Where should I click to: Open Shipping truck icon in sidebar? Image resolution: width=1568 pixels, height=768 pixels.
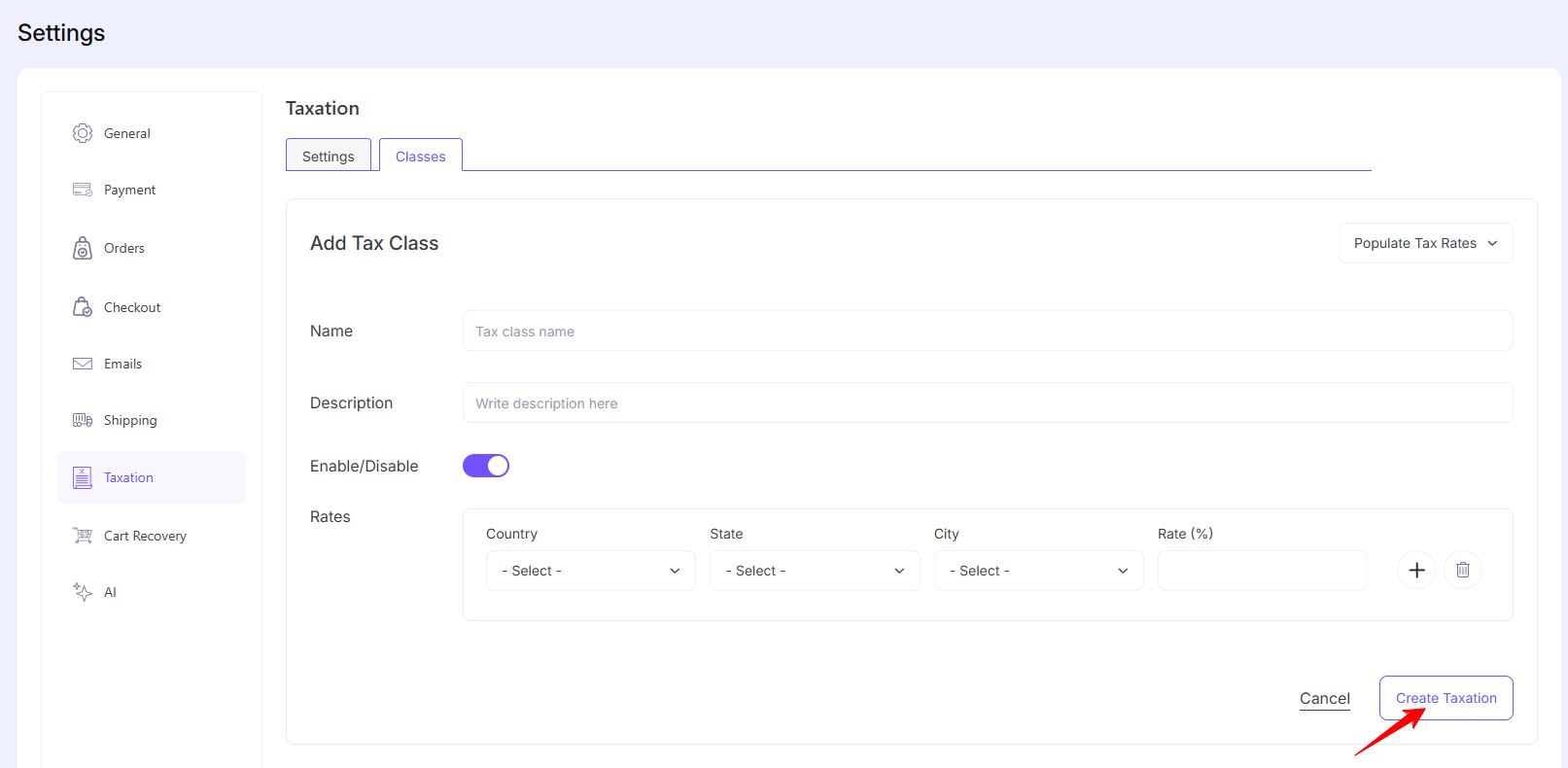[83, 420]
